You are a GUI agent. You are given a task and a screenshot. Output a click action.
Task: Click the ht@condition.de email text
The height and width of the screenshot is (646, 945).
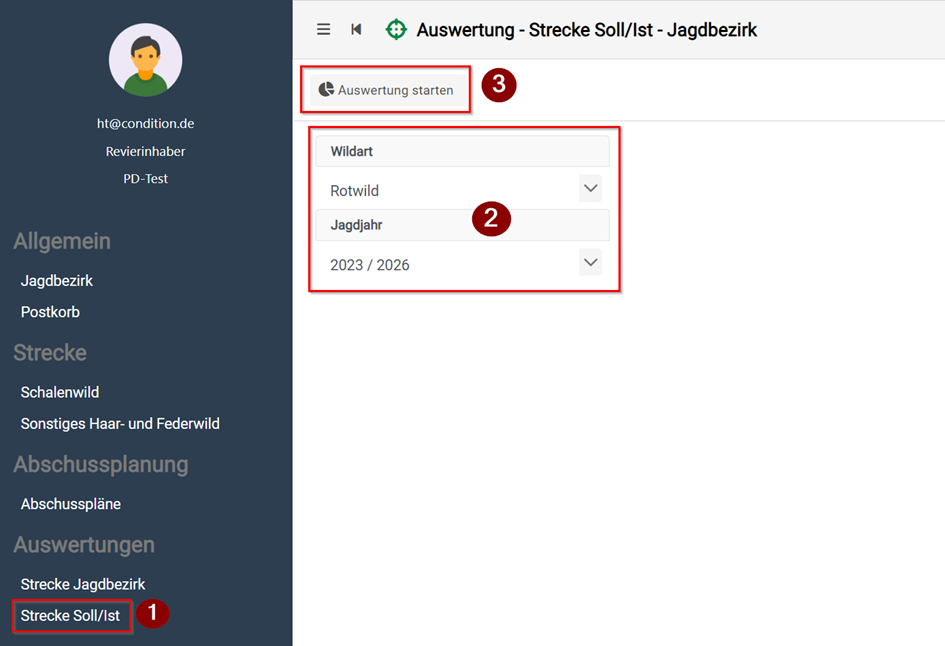[146, 124]
